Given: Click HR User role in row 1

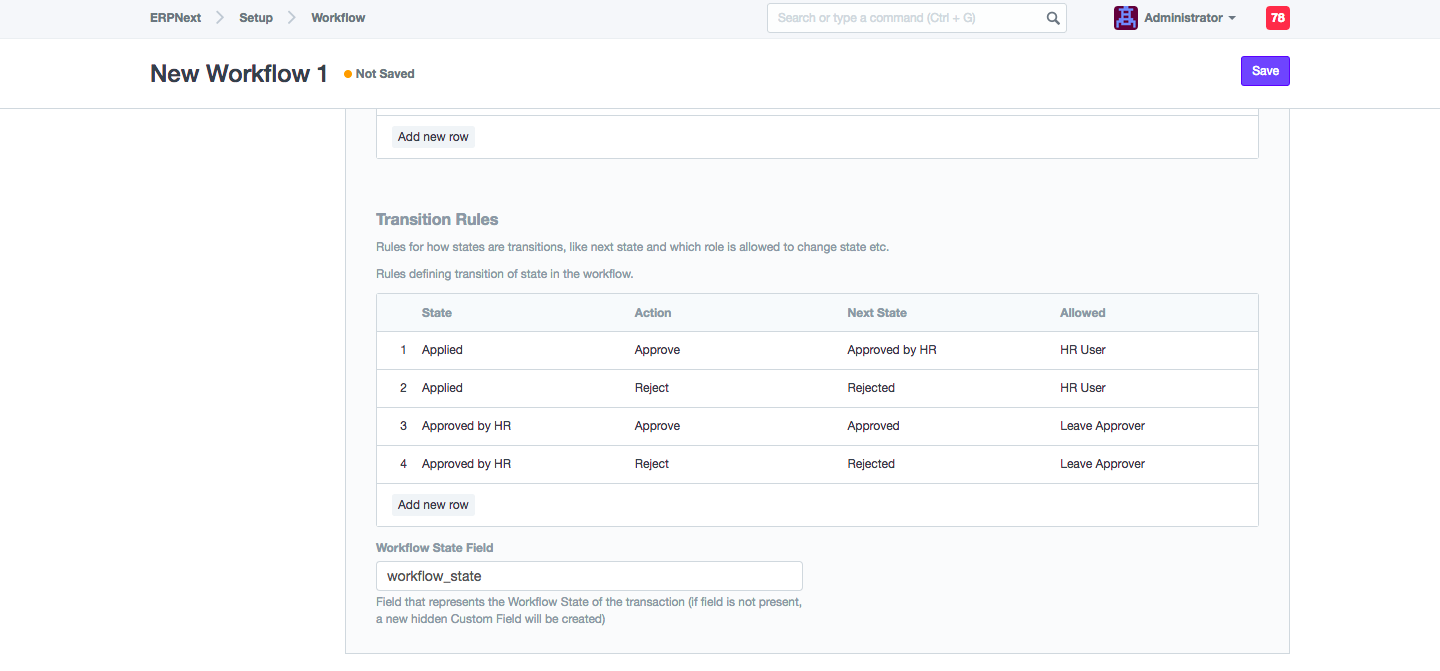Looking at the screenshot, I should (x=1082, y=350).
